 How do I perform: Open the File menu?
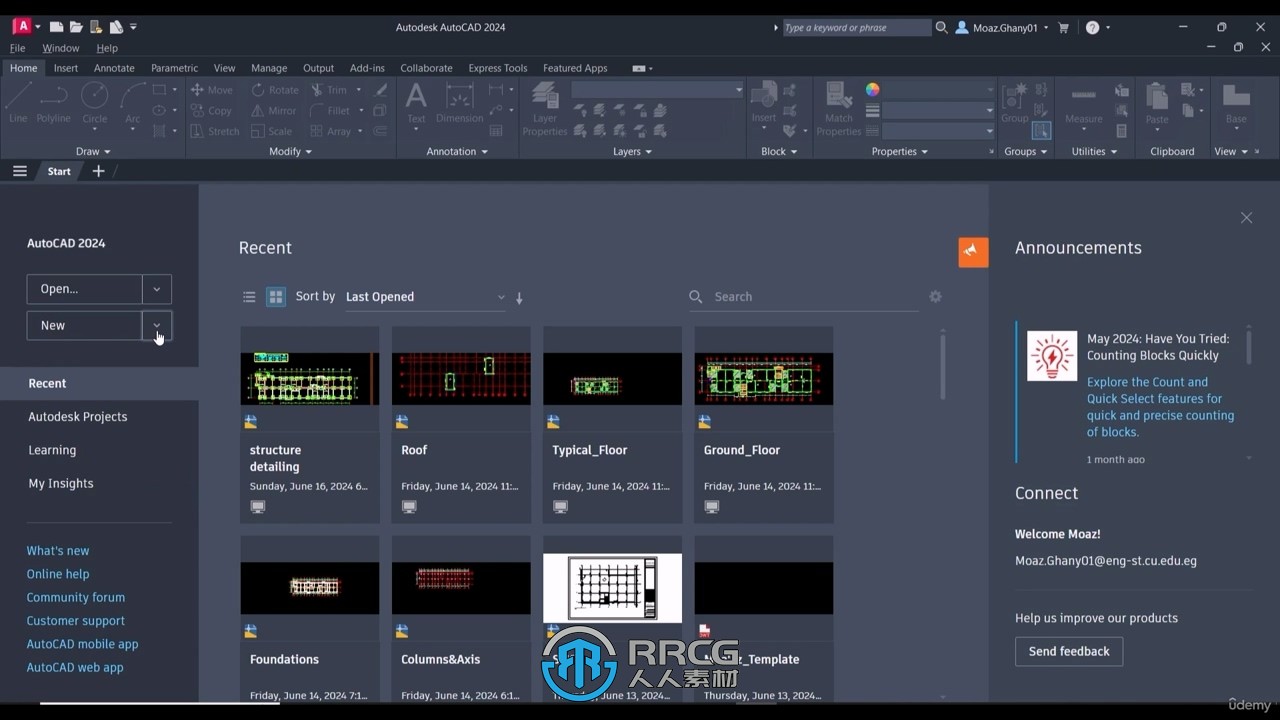pos(17,48)
